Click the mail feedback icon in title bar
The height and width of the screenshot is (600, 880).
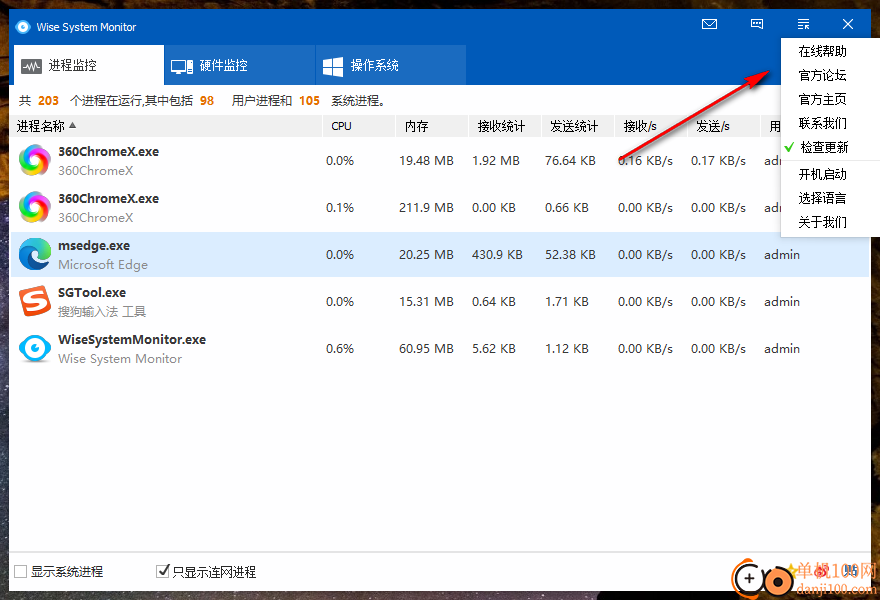[x=709, y=24]
